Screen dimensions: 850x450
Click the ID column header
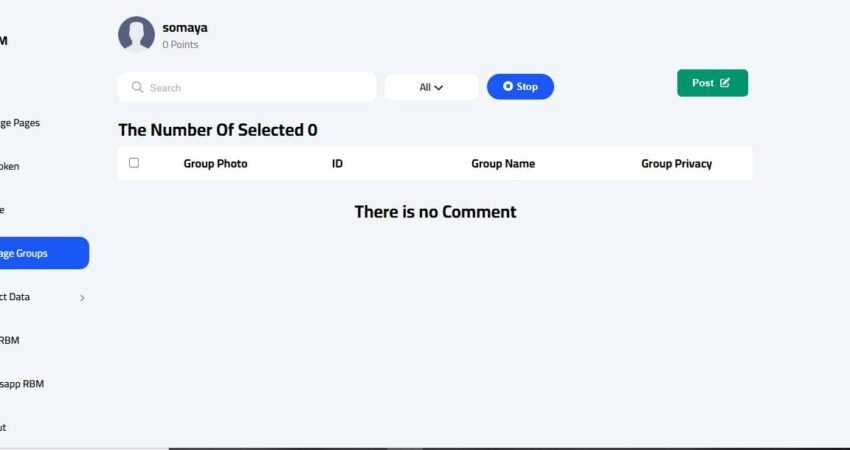tap(337, 164)
